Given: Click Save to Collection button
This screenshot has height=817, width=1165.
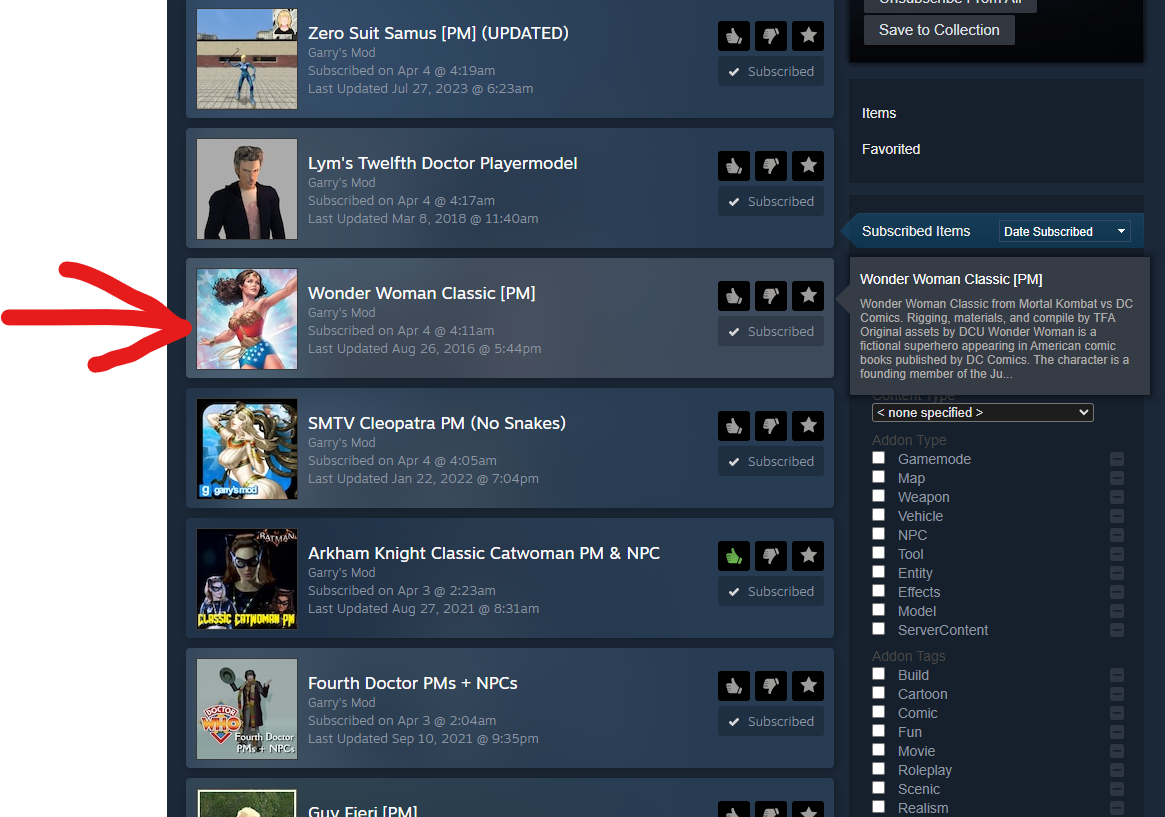Looking at the screenshot, I should 939,30.
